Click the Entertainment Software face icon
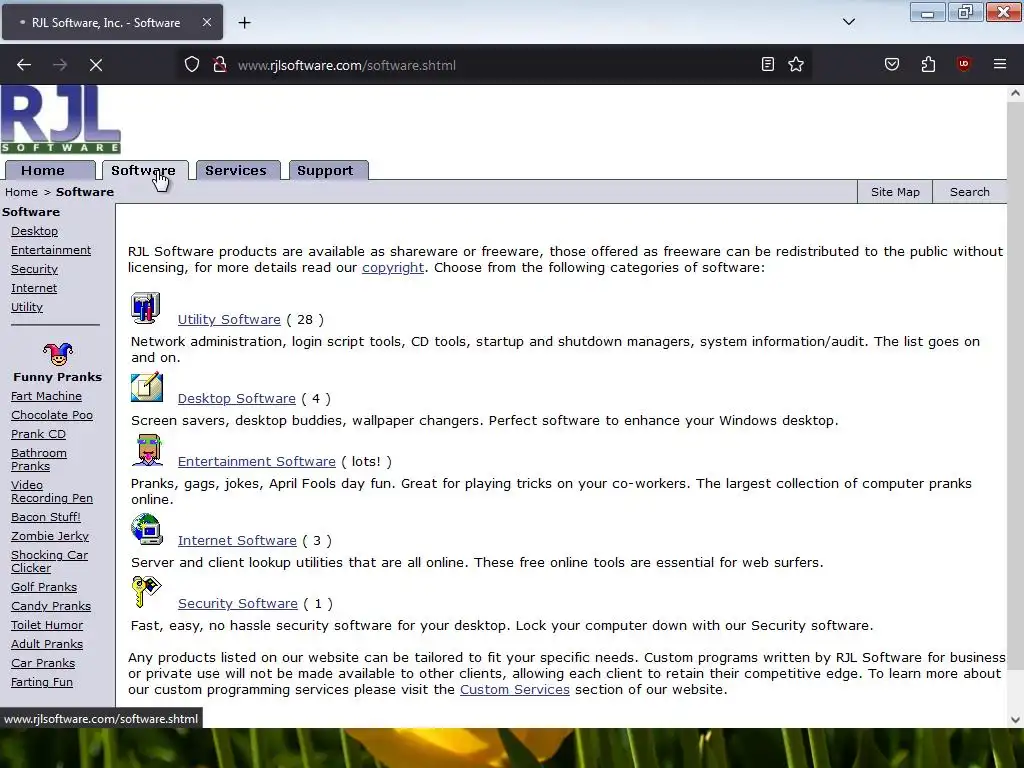This screenshot has height=768, width=1024. point(147,450)
